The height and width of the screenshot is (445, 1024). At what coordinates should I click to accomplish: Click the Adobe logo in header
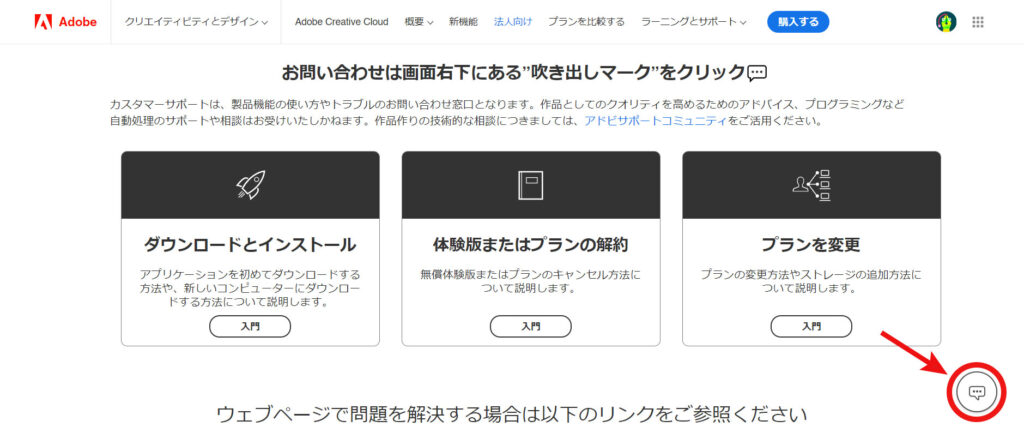tap(65, 22)
